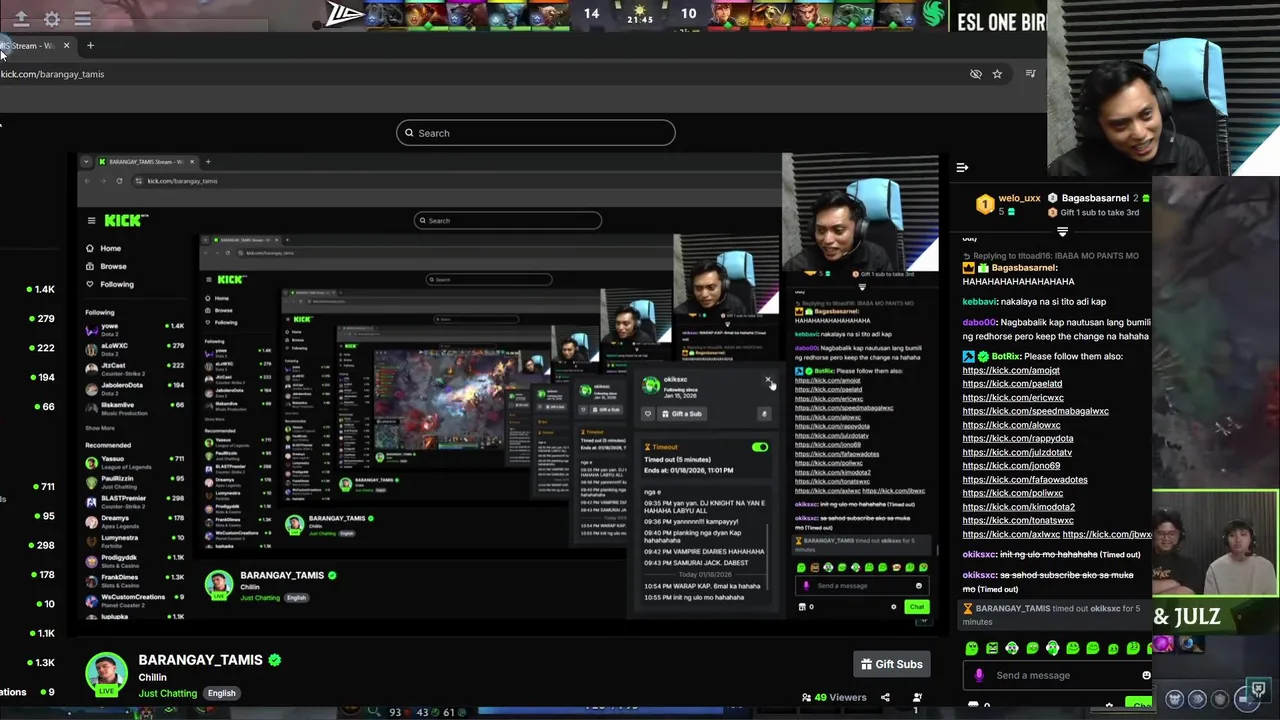Open Browse in the Kick sidebar

pyautogui.click(x=107, y=266)
